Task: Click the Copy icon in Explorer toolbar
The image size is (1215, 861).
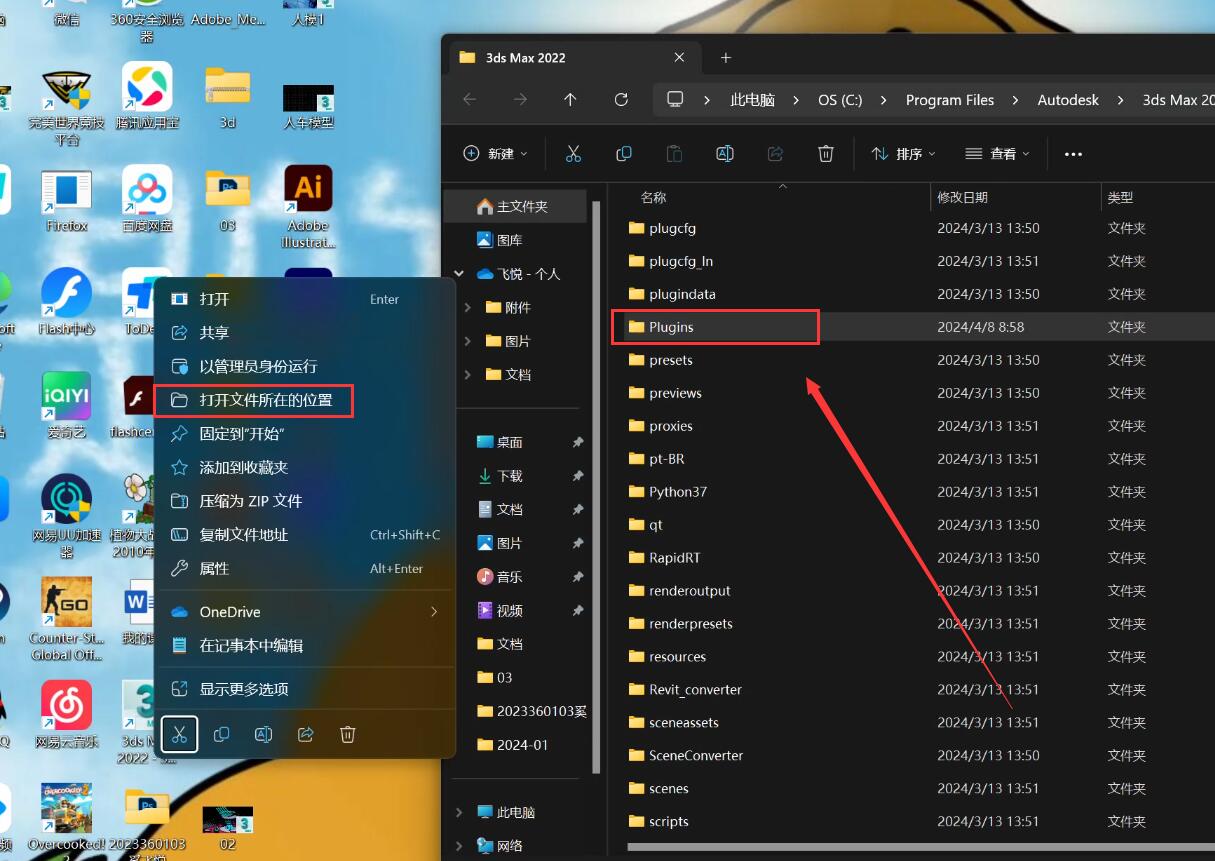Action: click(x=624, y=153)
